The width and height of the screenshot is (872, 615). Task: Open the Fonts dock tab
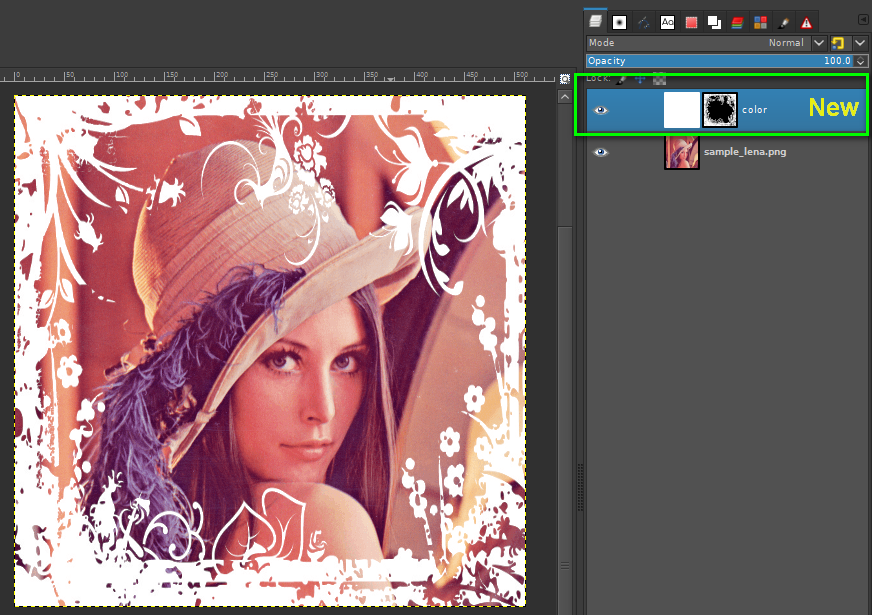(667, 22)
